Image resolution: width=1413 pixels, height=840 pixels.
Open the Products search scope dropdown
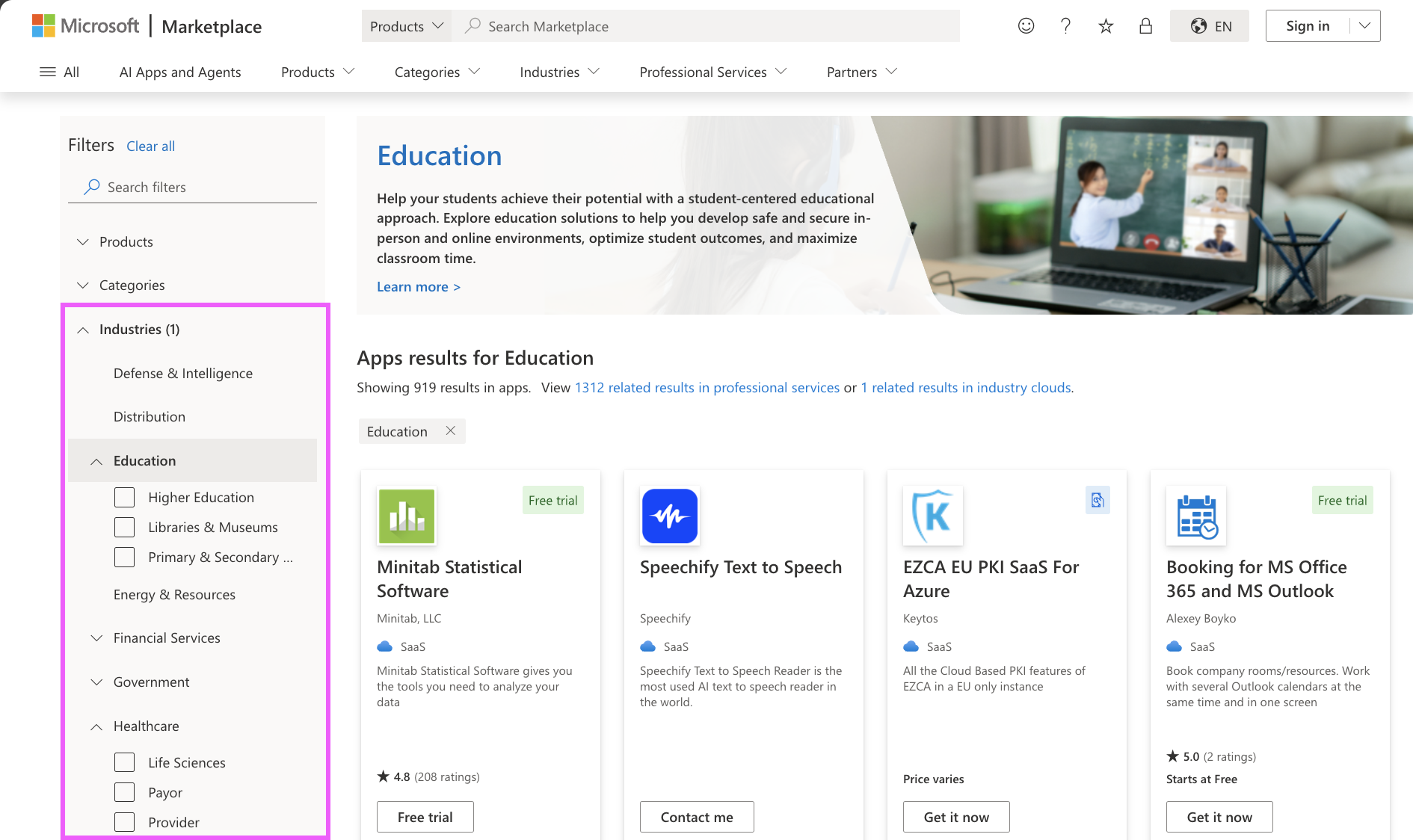(x=407, y=26)
